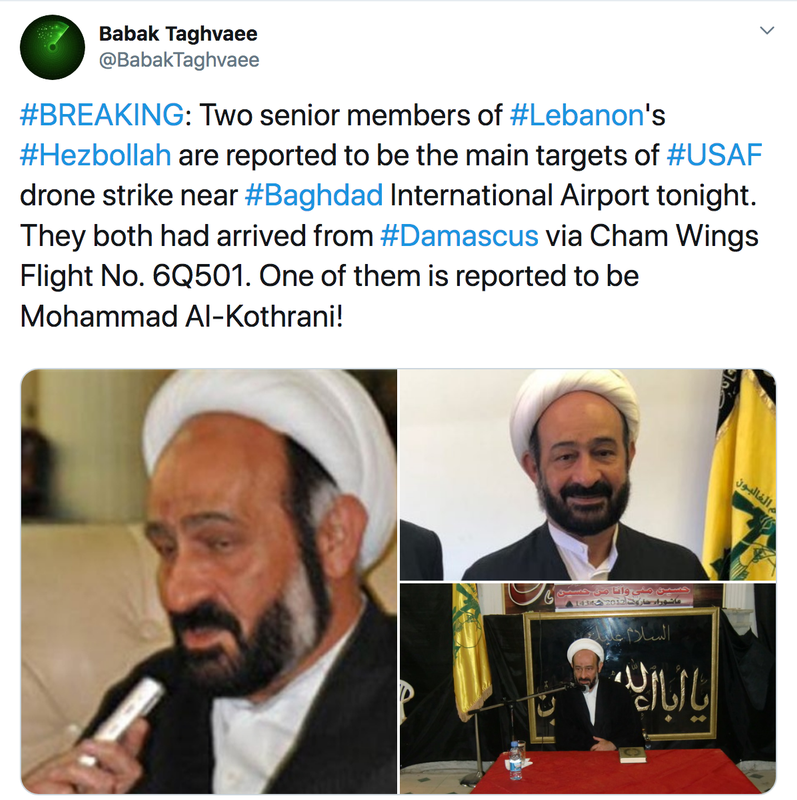Select 'International Airport tonight' tweet text
This screenshot has height=800, width=797.
[x=573, y=195]
